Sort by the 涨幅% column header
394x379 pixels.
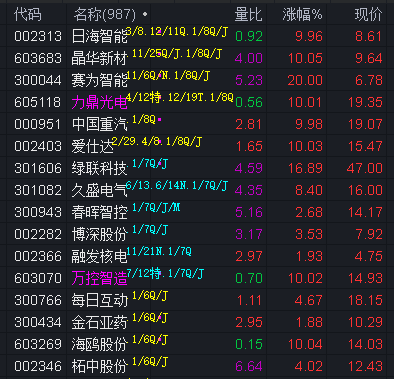[x=302, y=15]
